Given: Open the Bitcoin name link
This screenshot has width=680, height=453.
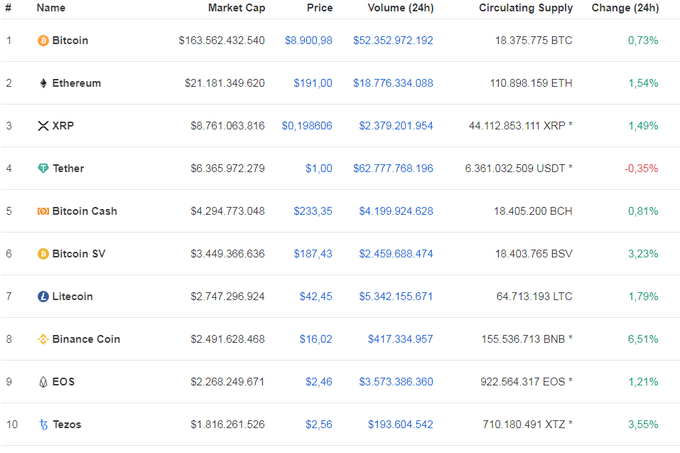Looking at the screenshot, I should [x=70, y=41].
